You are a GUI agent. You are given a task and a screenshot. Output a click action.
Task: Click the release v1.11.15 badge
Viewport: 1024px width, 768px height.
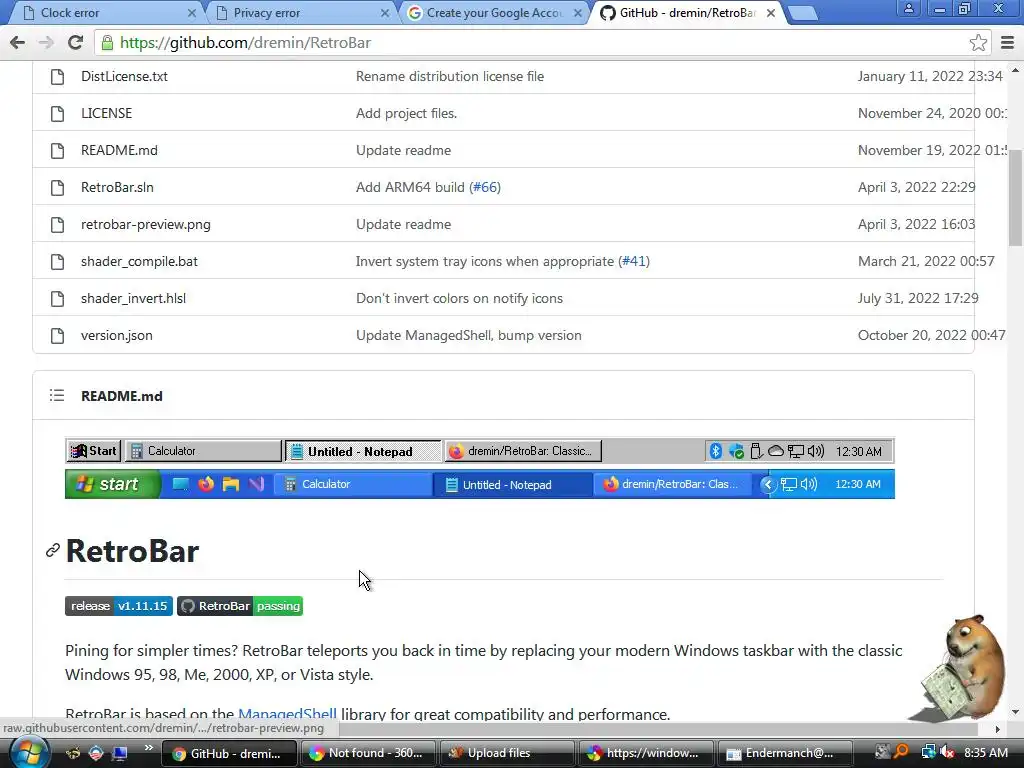[119, 606]
